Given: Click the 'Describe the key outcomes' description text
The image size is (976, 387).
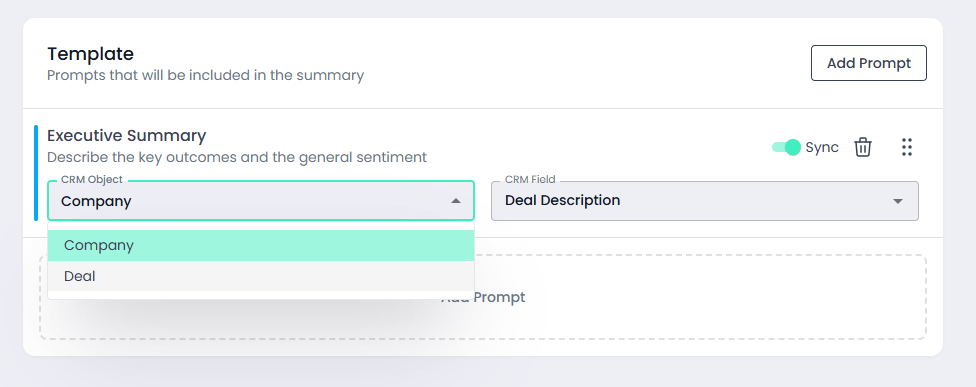Looking at the screenshot, I should click(x=237, y=157).
